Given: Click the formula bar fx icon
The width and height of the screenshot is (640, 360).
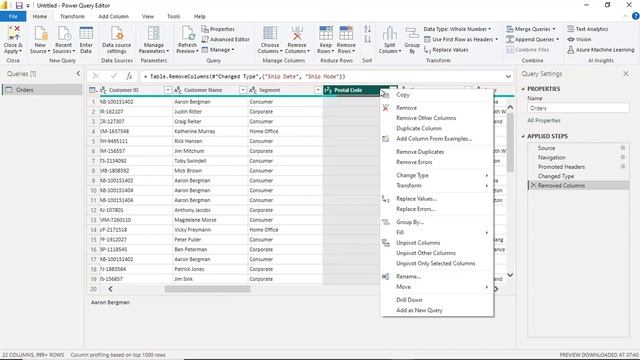Looking at the screenshot, I should pyautogui.click(x=129, y=76).
